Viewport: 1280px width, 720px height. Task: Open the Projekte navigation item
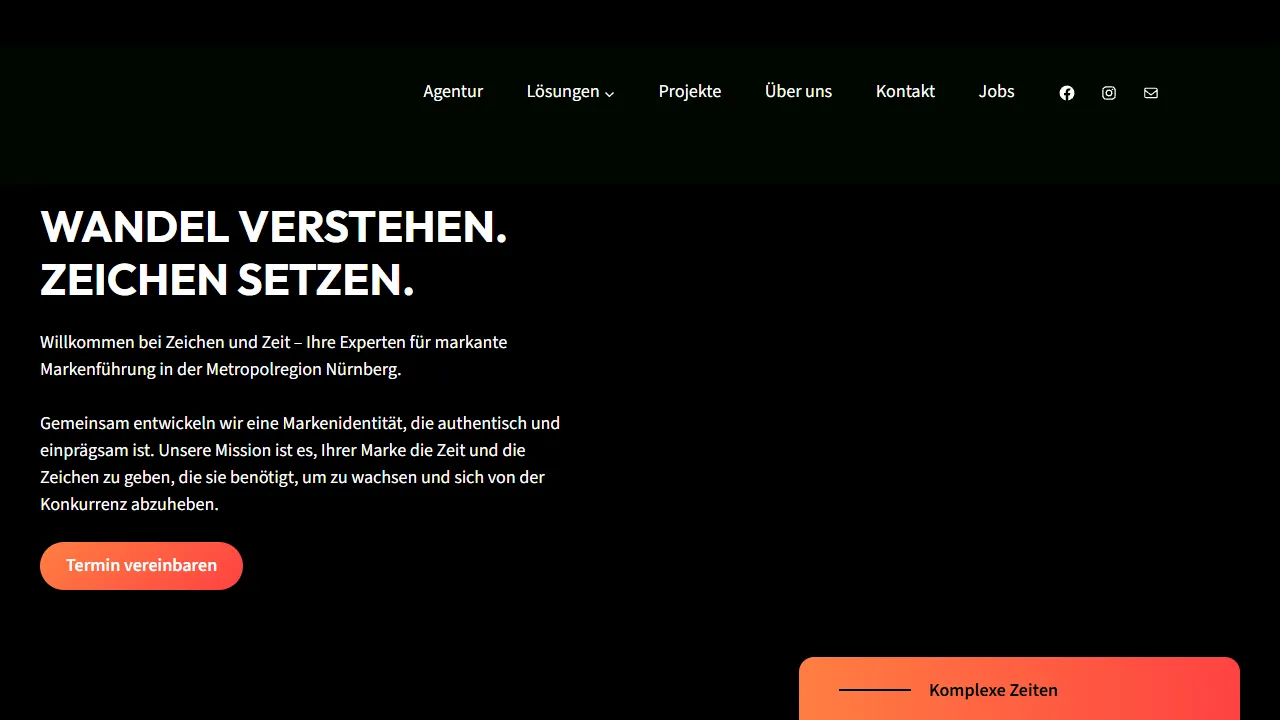[690, 91]
